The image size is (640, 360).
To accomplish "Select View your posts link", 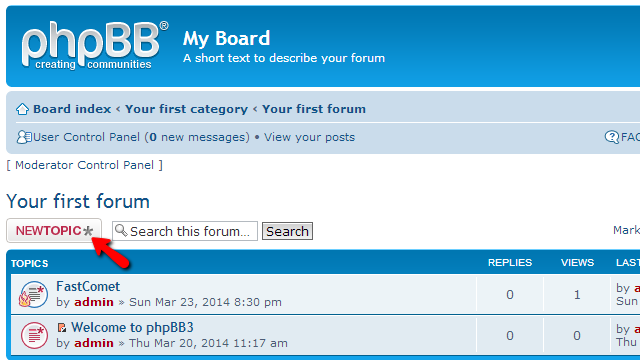I will point(309,137).
